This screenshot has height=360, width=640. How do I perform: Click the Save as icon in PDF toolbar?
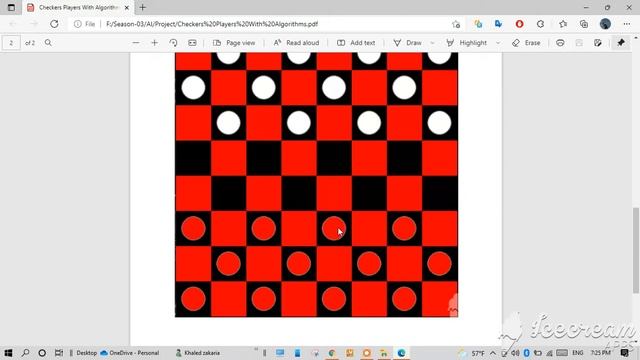598,43
